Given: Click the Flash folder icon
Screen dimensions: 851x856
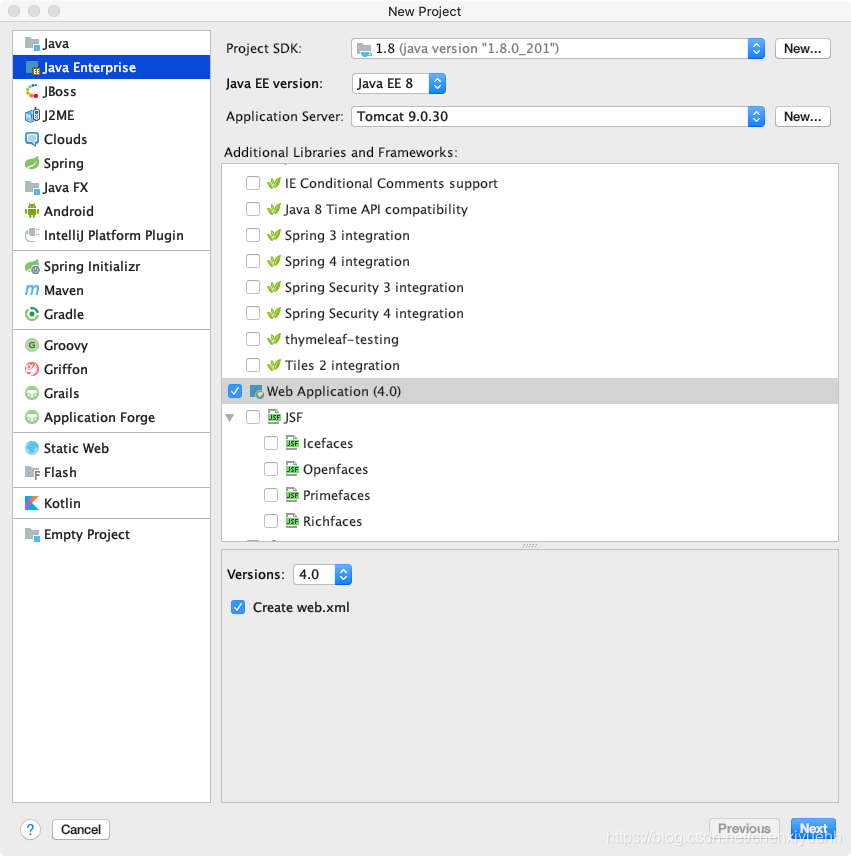Looking at the screenshot, I should [32, 472].
